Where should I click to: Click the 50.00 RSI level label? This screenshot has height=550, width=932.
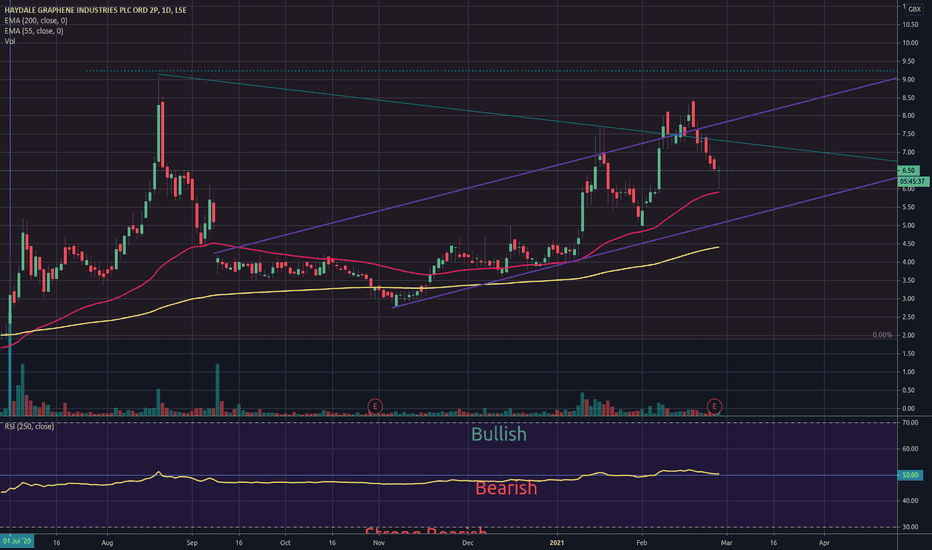pos(910,475)
